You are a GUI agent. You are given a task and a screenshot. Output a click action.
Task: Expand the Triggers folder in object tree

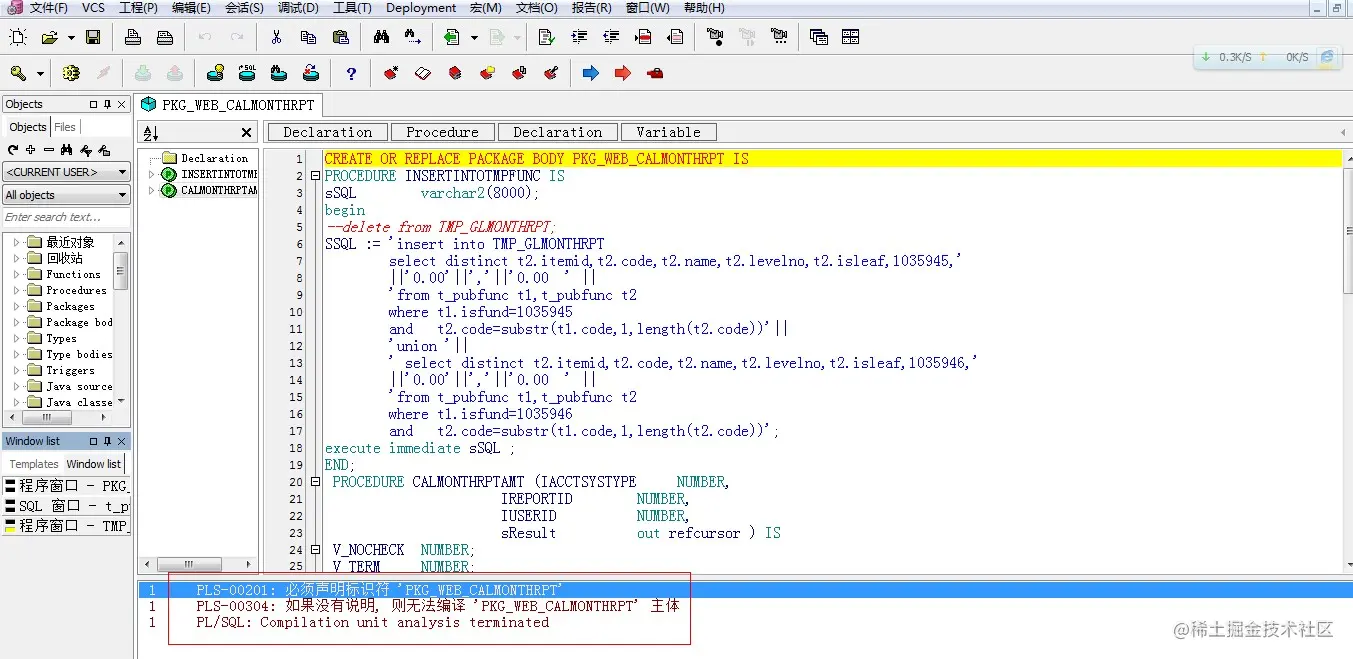coord(16,370)
